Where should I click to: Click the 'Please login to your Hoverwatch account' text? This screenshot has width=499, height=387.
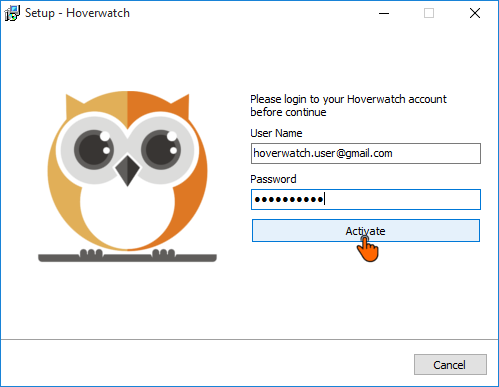click(x=348, y=99)
